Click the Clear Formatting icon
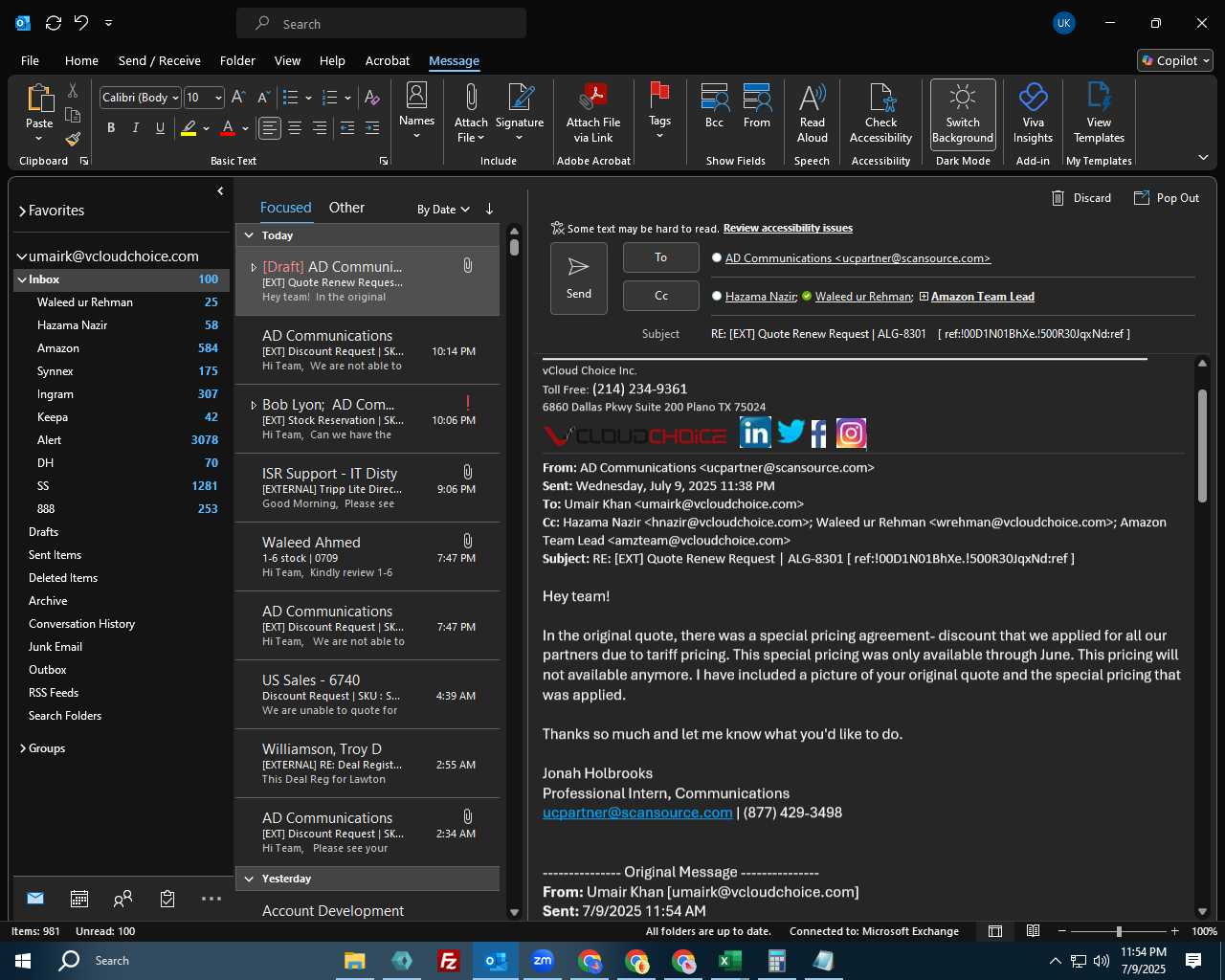Screen dimensions: 1225x980 372,98
